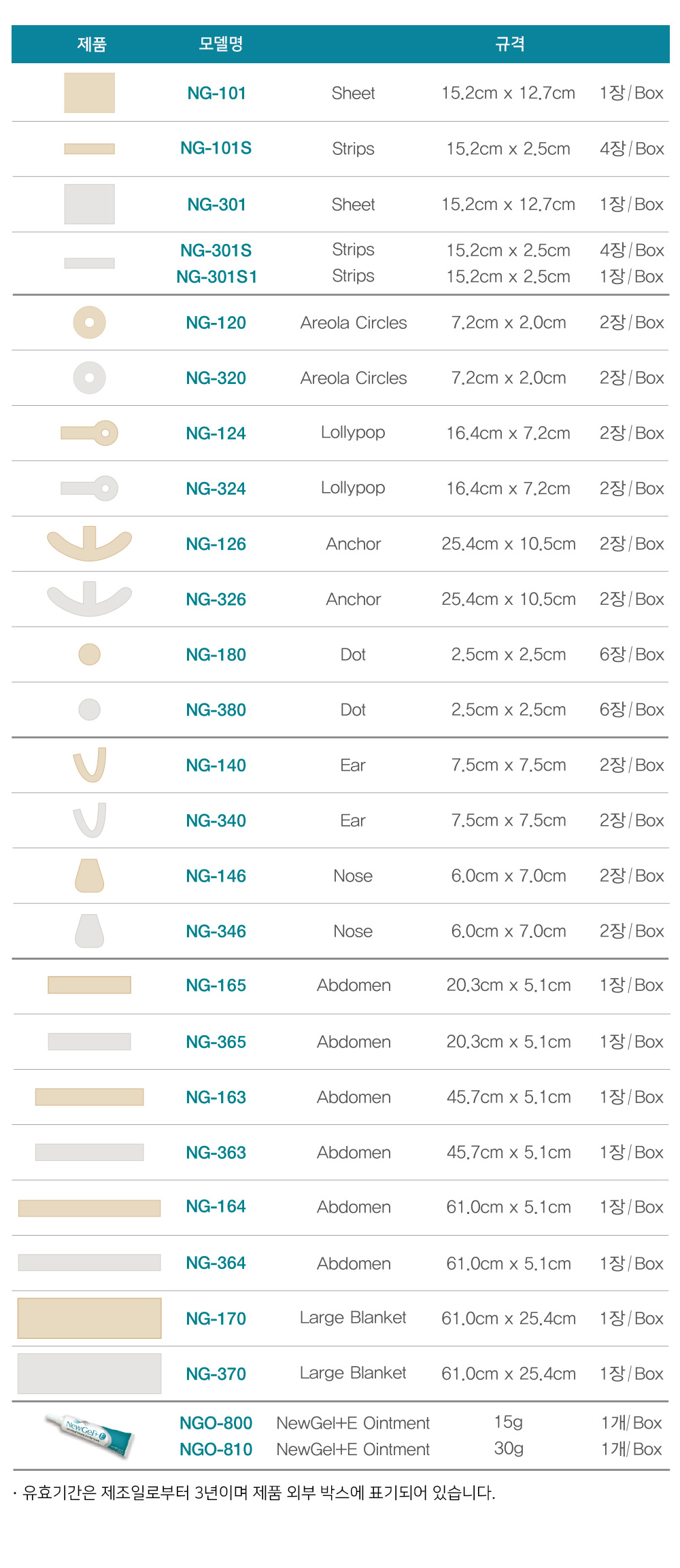Click the 모델명 column header

point(221,44)
